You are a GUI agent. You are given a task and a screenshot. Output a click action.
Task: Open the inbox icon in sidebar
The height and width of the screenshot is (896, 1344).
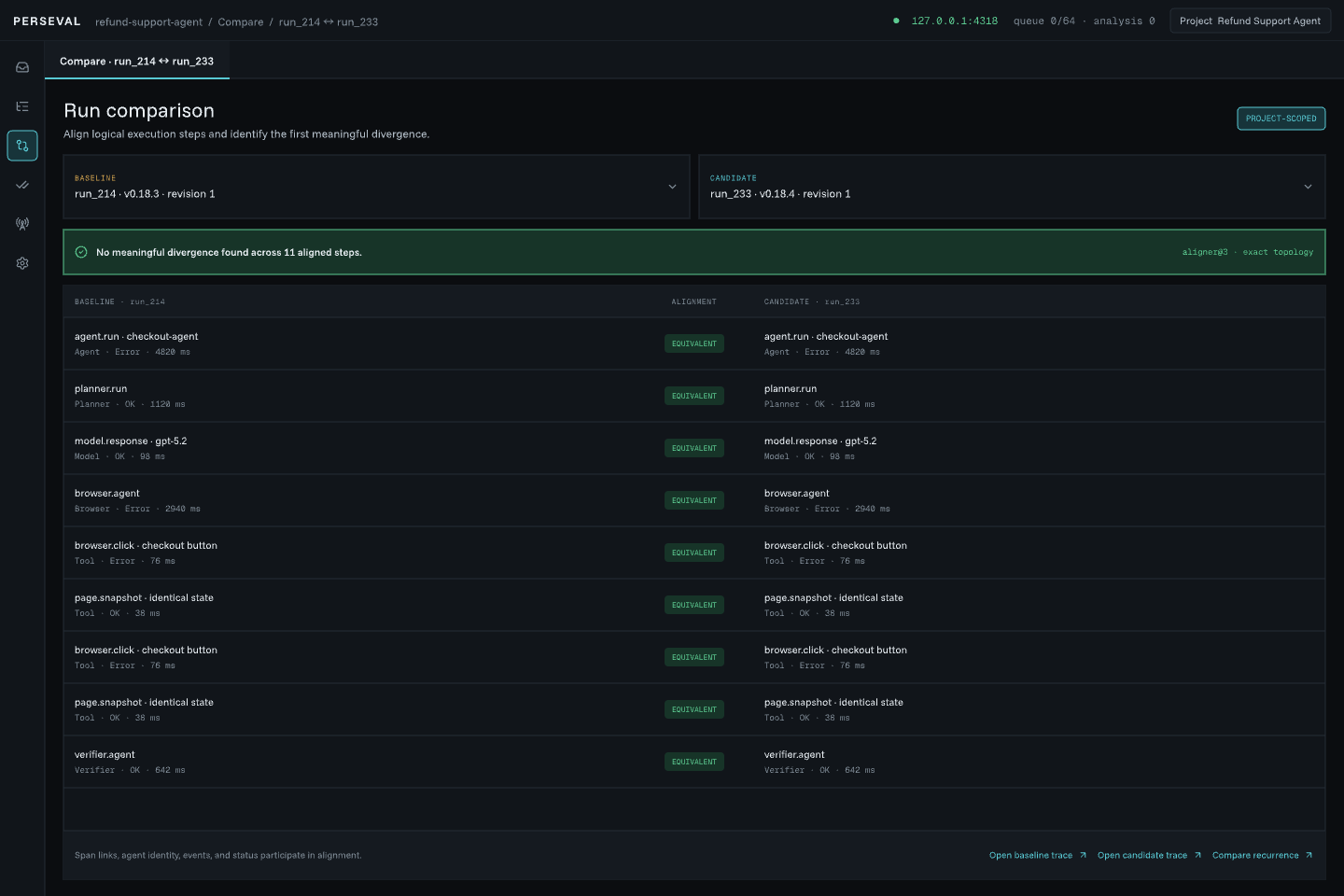(22, 67)
